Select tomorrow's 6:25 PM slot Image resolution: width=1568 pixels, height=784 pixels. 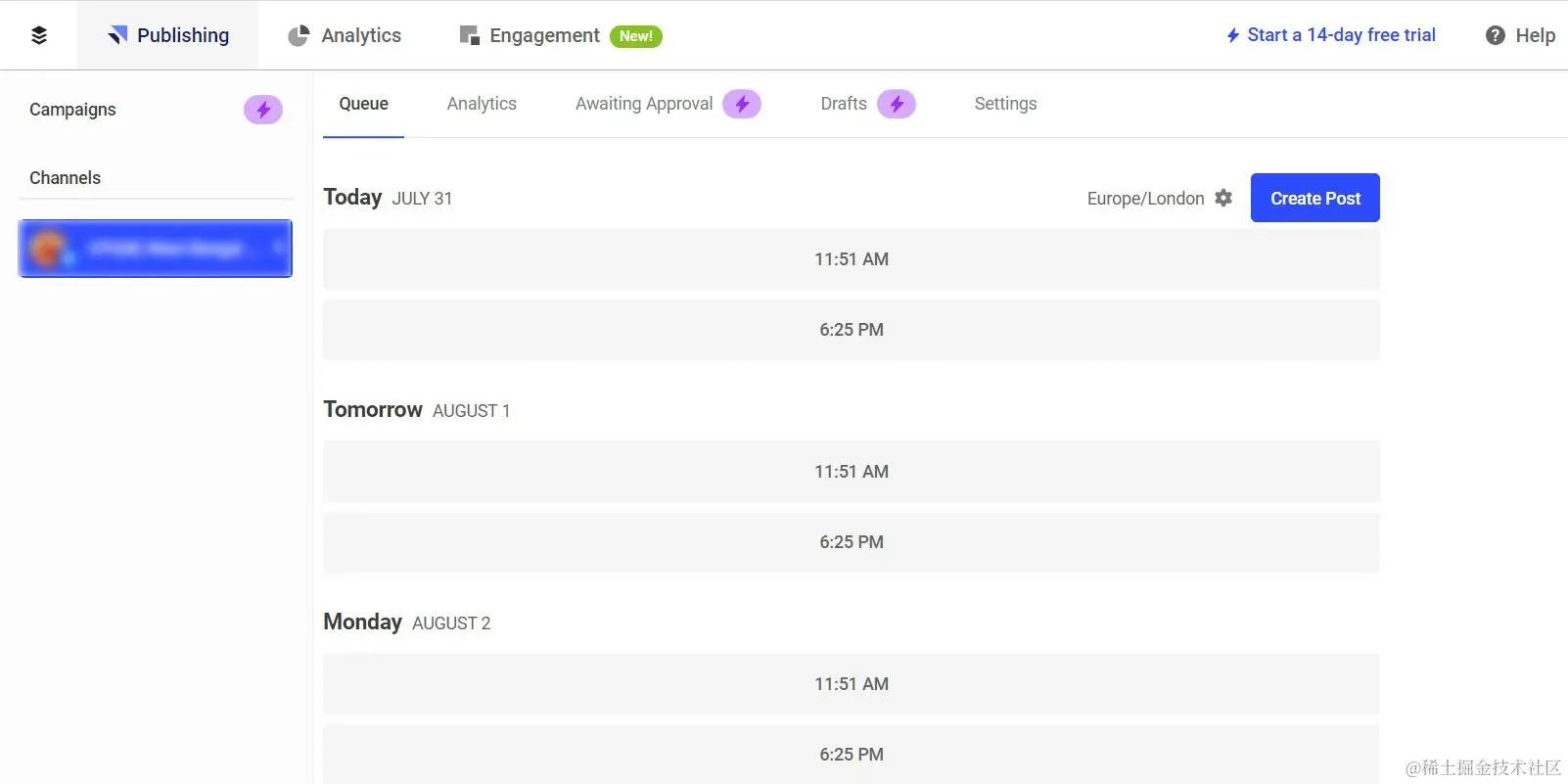[x=852, y=542]
